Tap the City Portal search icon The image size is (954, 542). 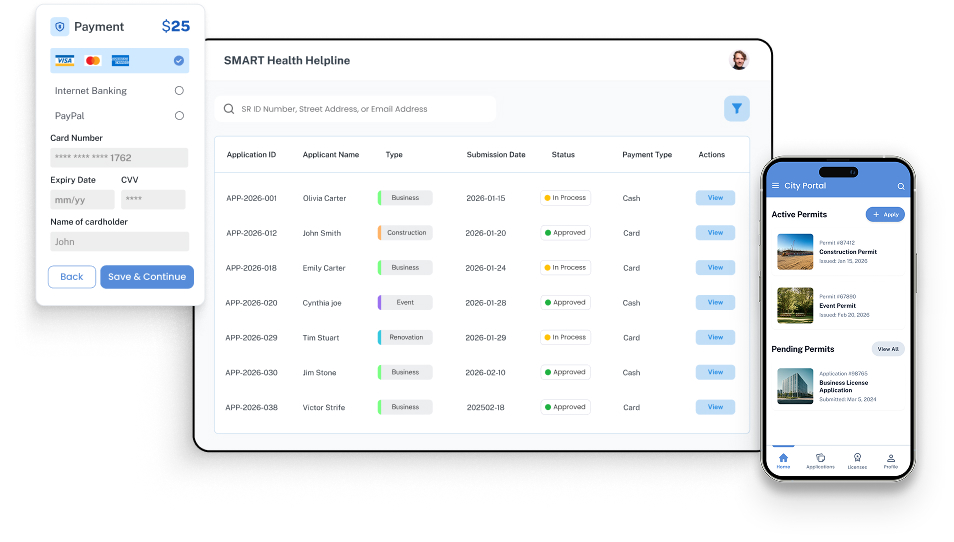click(x=900, y=186)
